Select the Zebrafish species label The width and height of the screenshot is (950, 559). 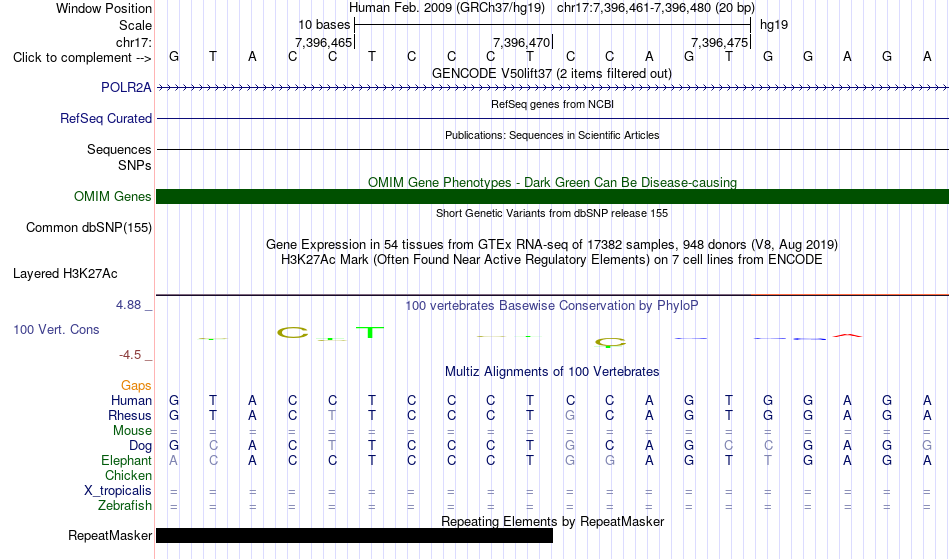point(125,505)
